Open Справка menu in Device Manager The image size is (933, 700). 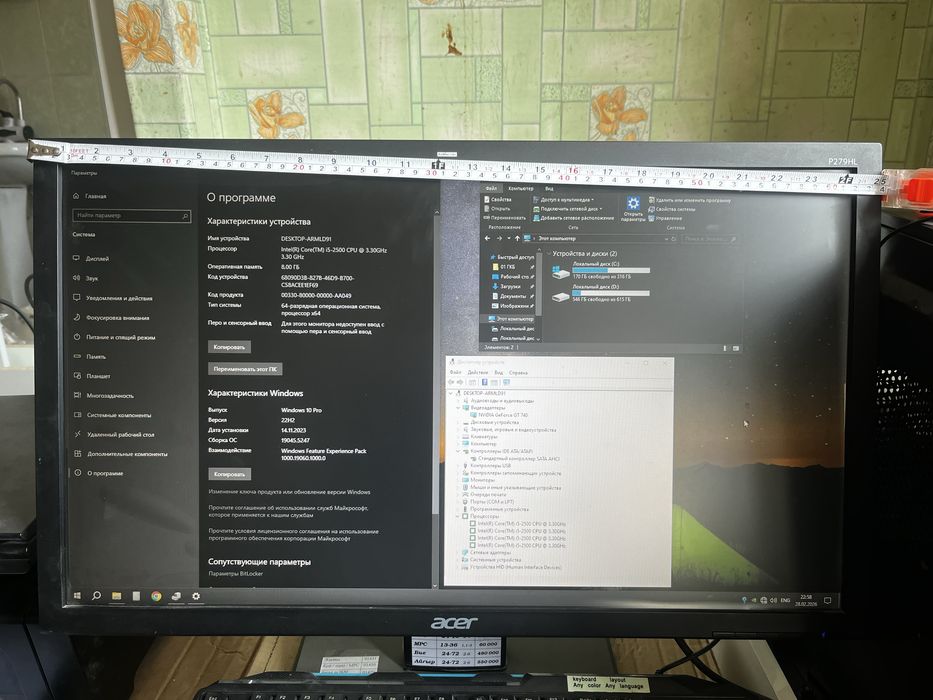518,373
